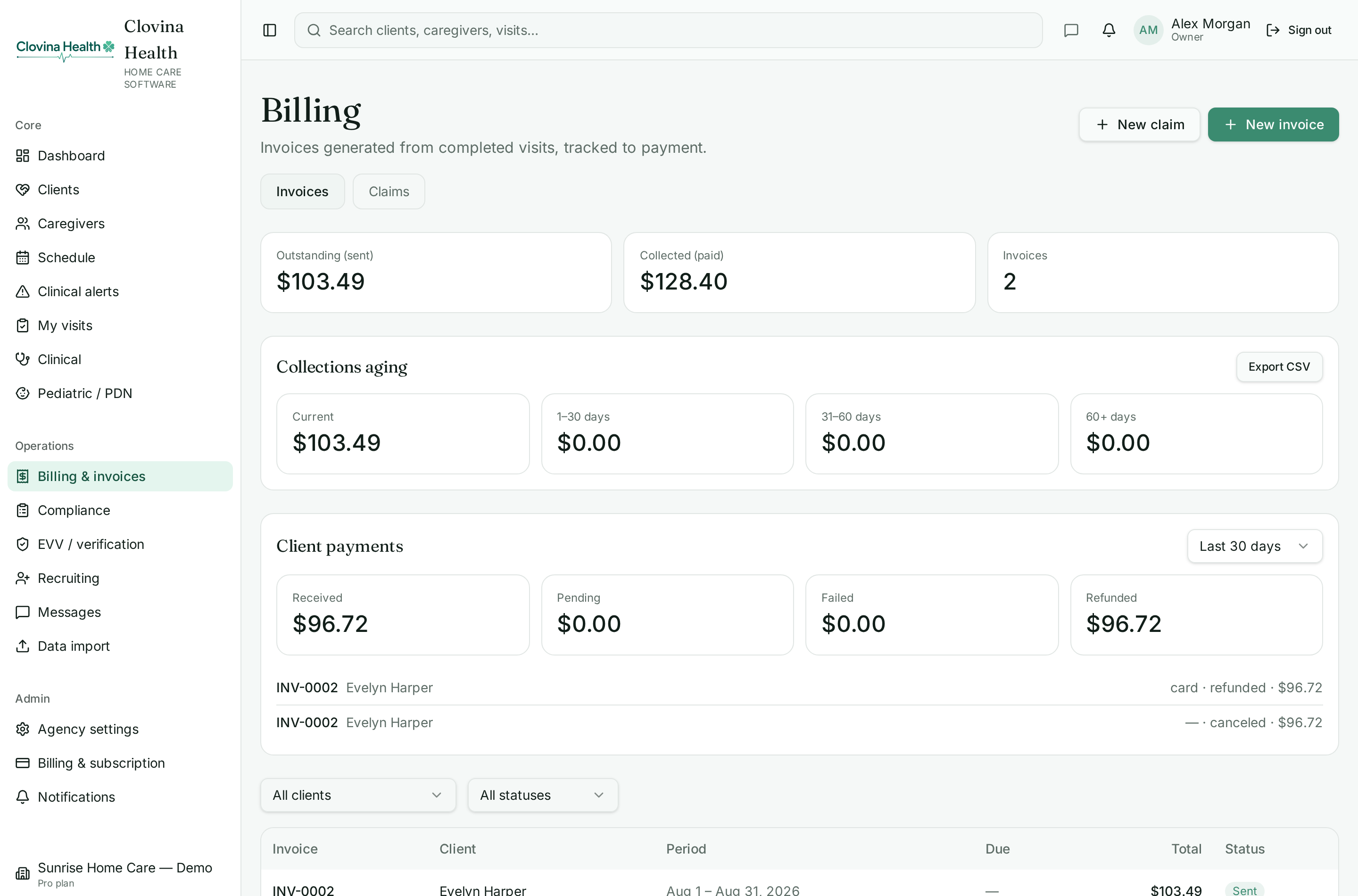Click the search clients, caregivers, visits field
Viewport: 1358px width, 896px height.
click(x=668, y=30)
